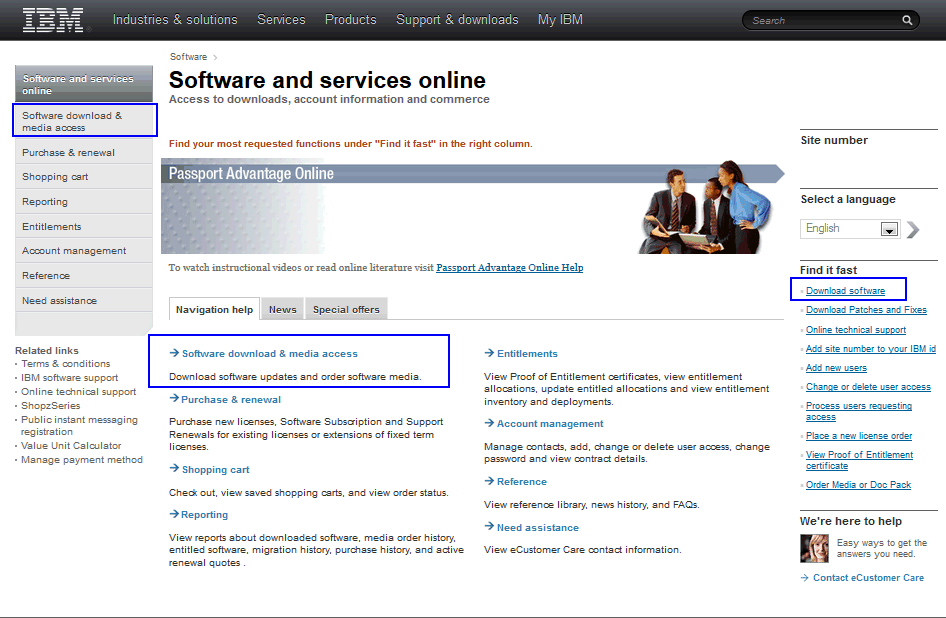Open the Services menu
This screenshot has height=618, width=946.
tap(281, 19)
